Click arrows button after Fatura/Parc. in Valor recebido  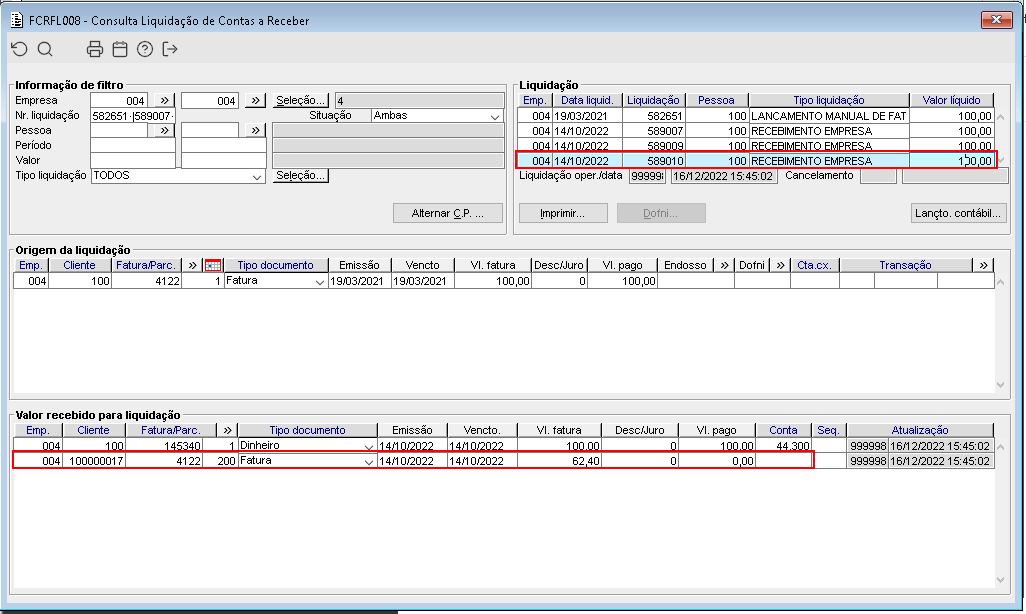coord(227,430)
